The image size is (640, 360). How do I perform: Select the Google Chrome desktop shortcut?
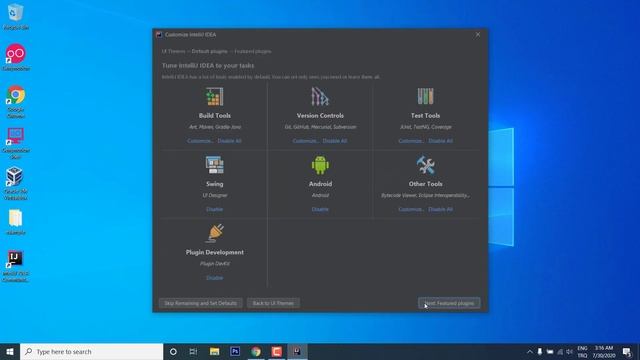click(x=16, y=102)
